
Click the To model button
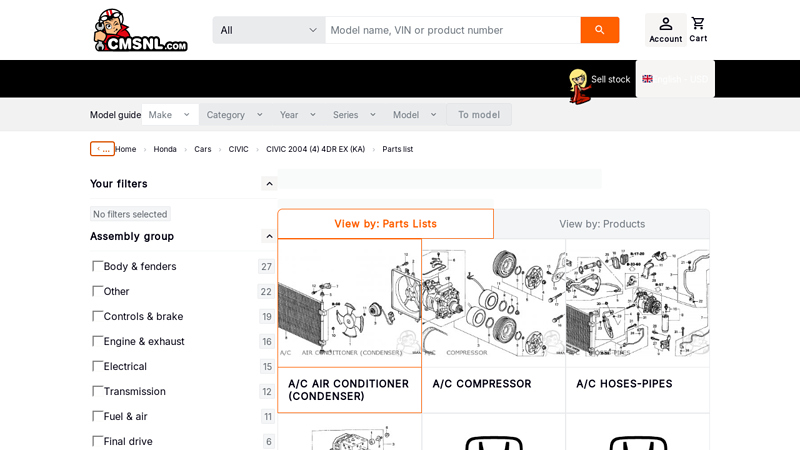pyautogui.click(x=479, y=115)
